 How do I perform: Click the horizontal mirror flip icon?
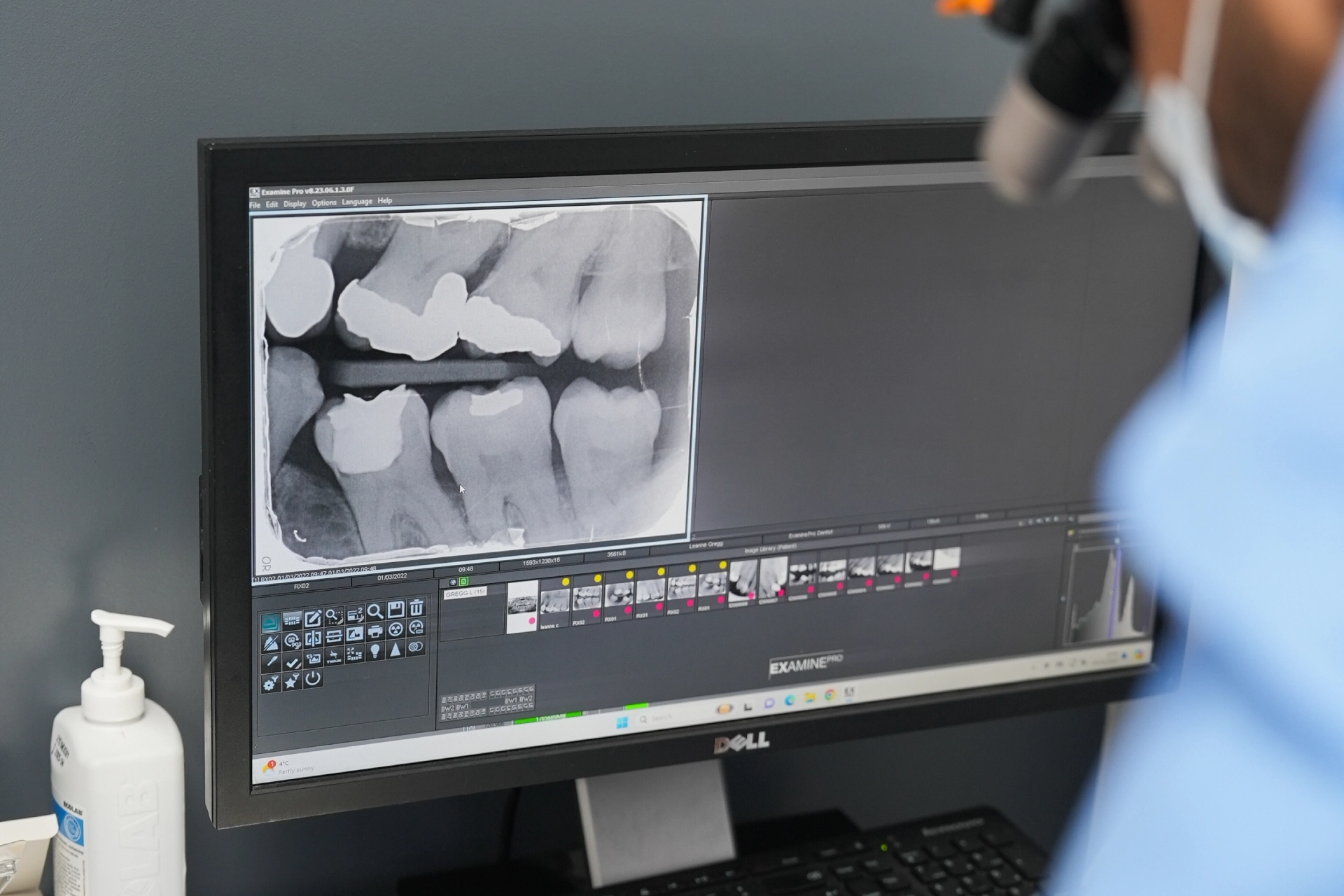(x=314, y=638)
